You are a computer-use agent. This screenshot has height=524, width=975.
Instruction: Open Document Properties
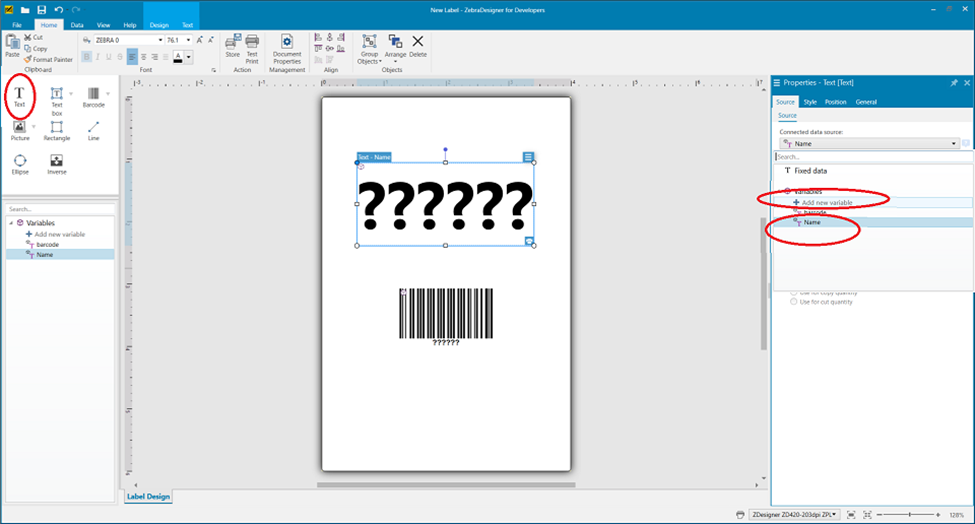(287, 48)
